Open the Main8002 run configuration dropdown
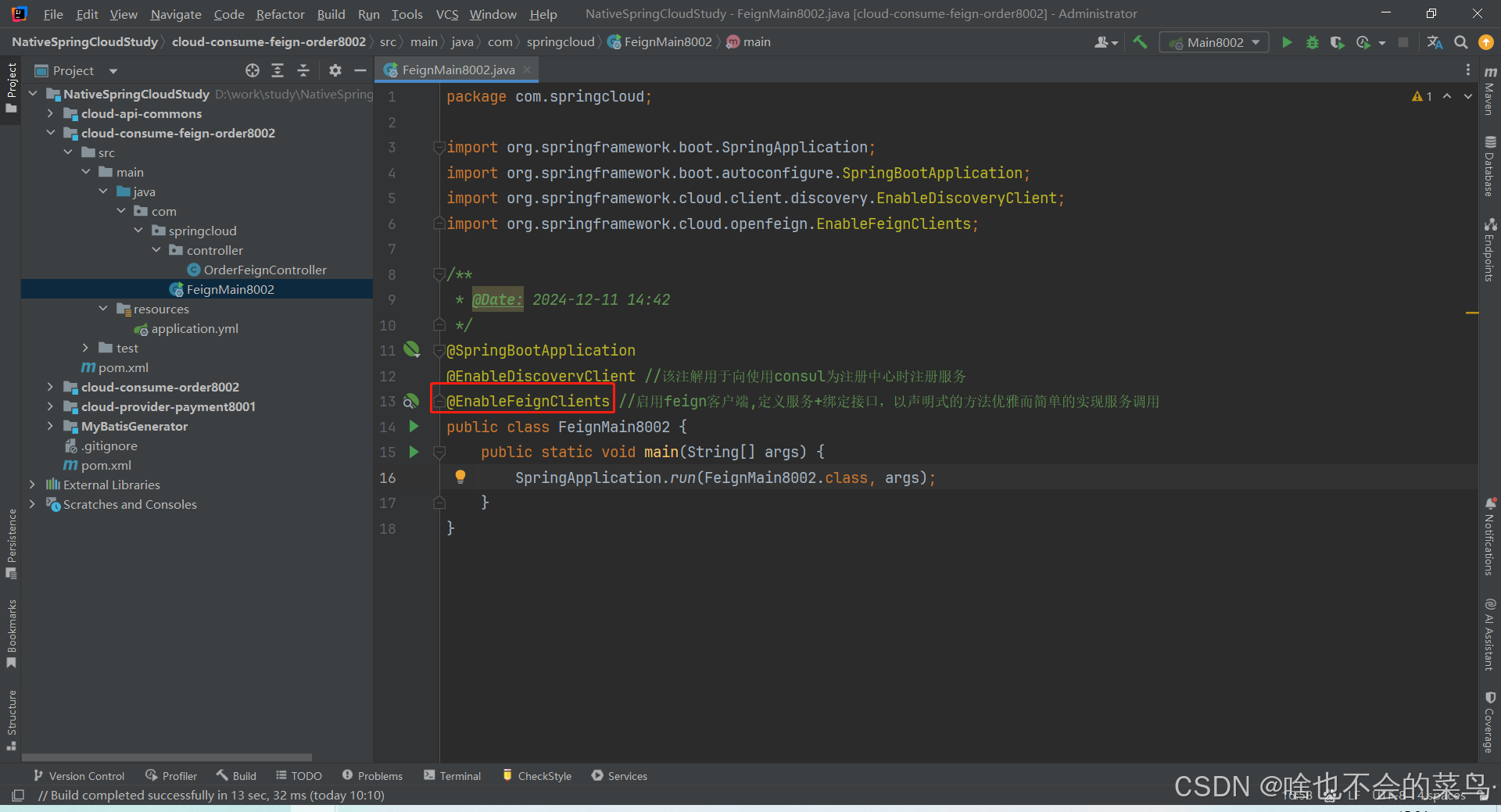 click(1213, 42)
